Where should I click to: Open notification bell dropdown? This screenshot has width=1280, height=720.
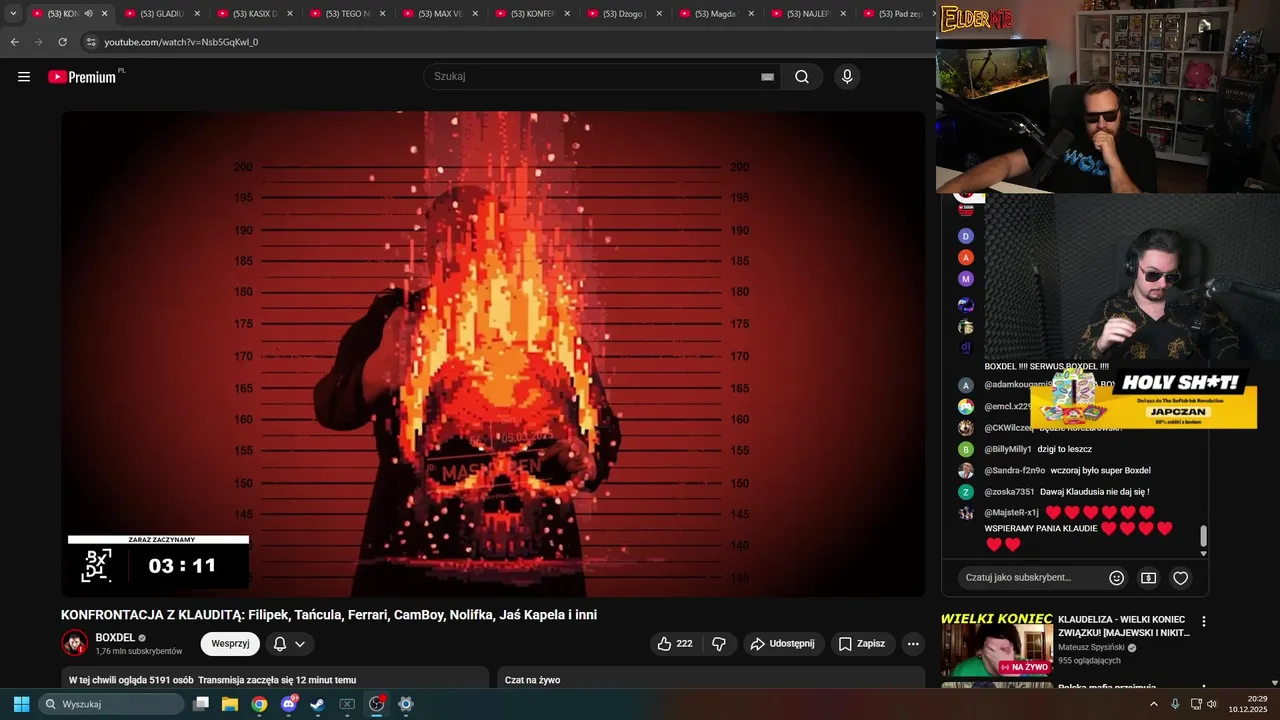(x=289, y=644)
